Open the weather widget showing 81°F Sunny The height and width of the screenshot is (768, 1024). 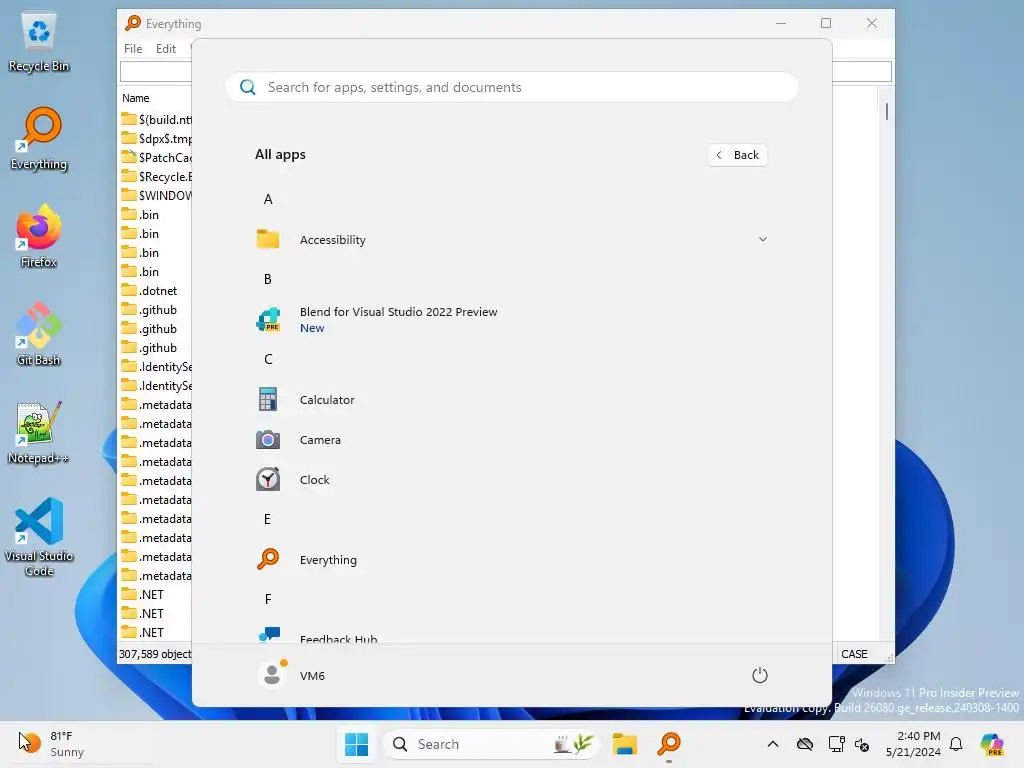(x=52, y=744)
